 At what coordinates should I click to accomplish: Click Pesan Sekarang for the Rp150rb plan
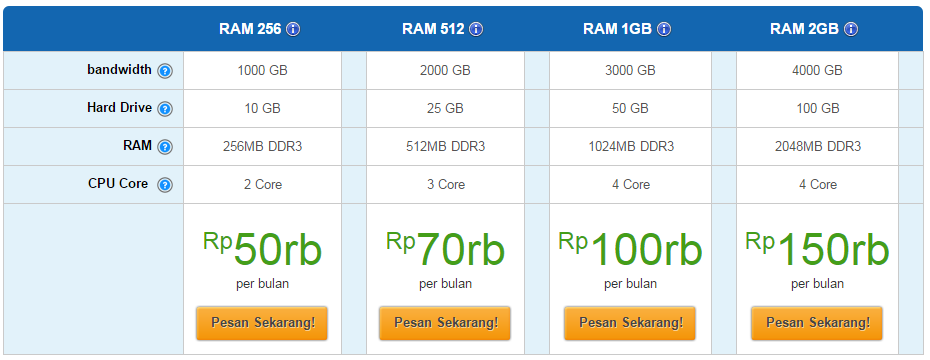pyautogui.click(x=817, y=323)
